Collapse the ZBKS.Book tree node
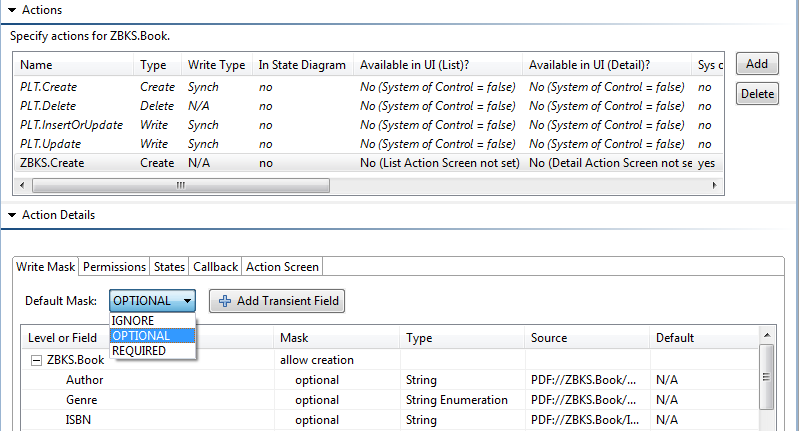This screenshot has width=799, height=431. 35,360
